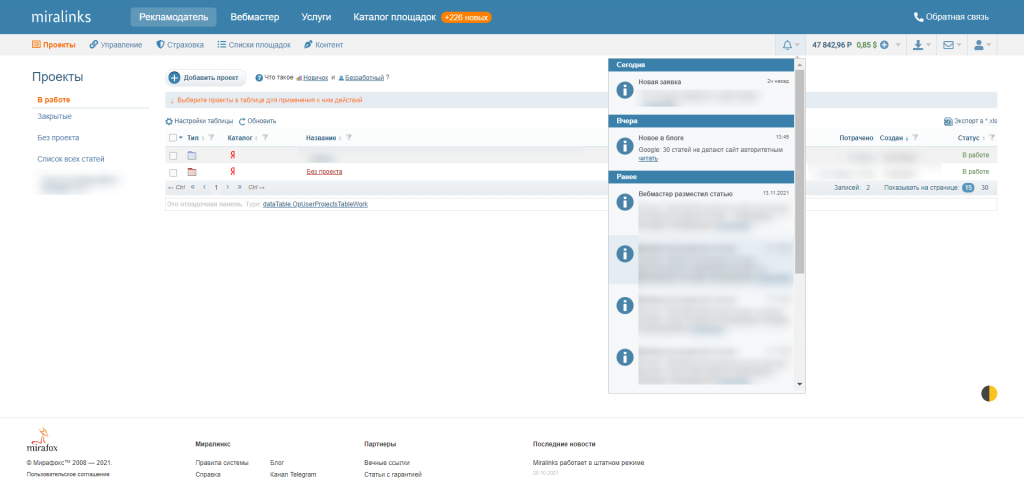
Task: Tick the select-all checkbox in table header
Action: (172, 138)
